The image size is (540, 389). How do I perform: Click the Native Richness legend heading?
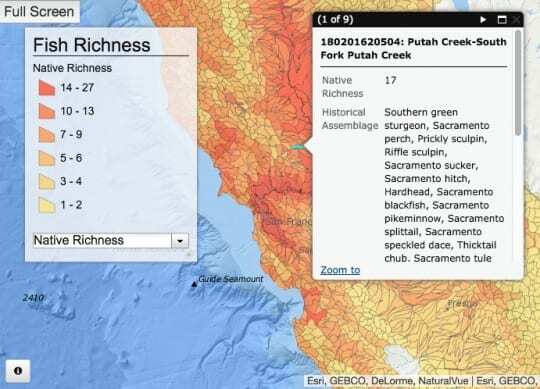point(72,68)
